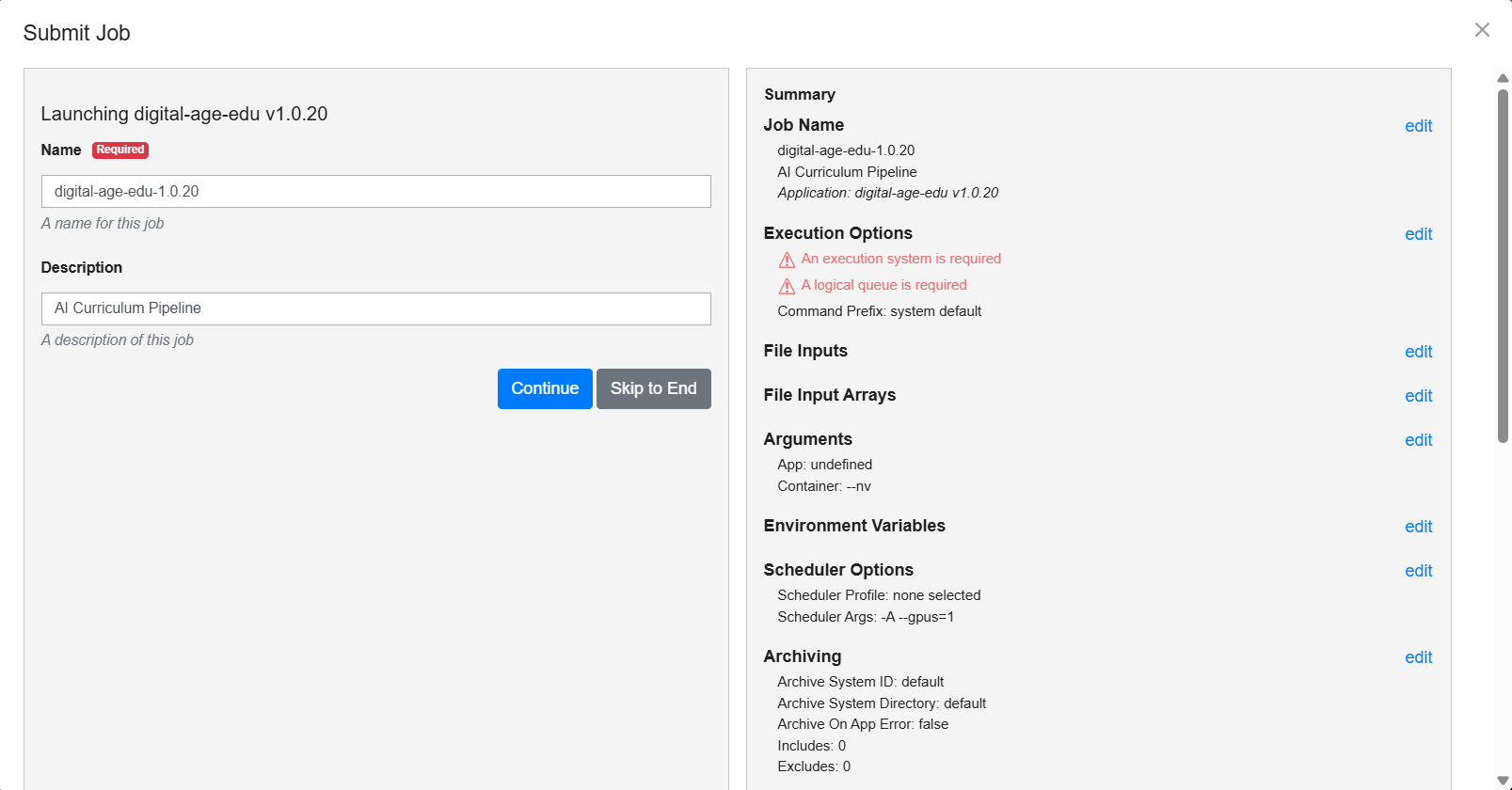Click 'Archive System Directory: default' text
This screenshot has width=1512, height=790.
[882, 703]
